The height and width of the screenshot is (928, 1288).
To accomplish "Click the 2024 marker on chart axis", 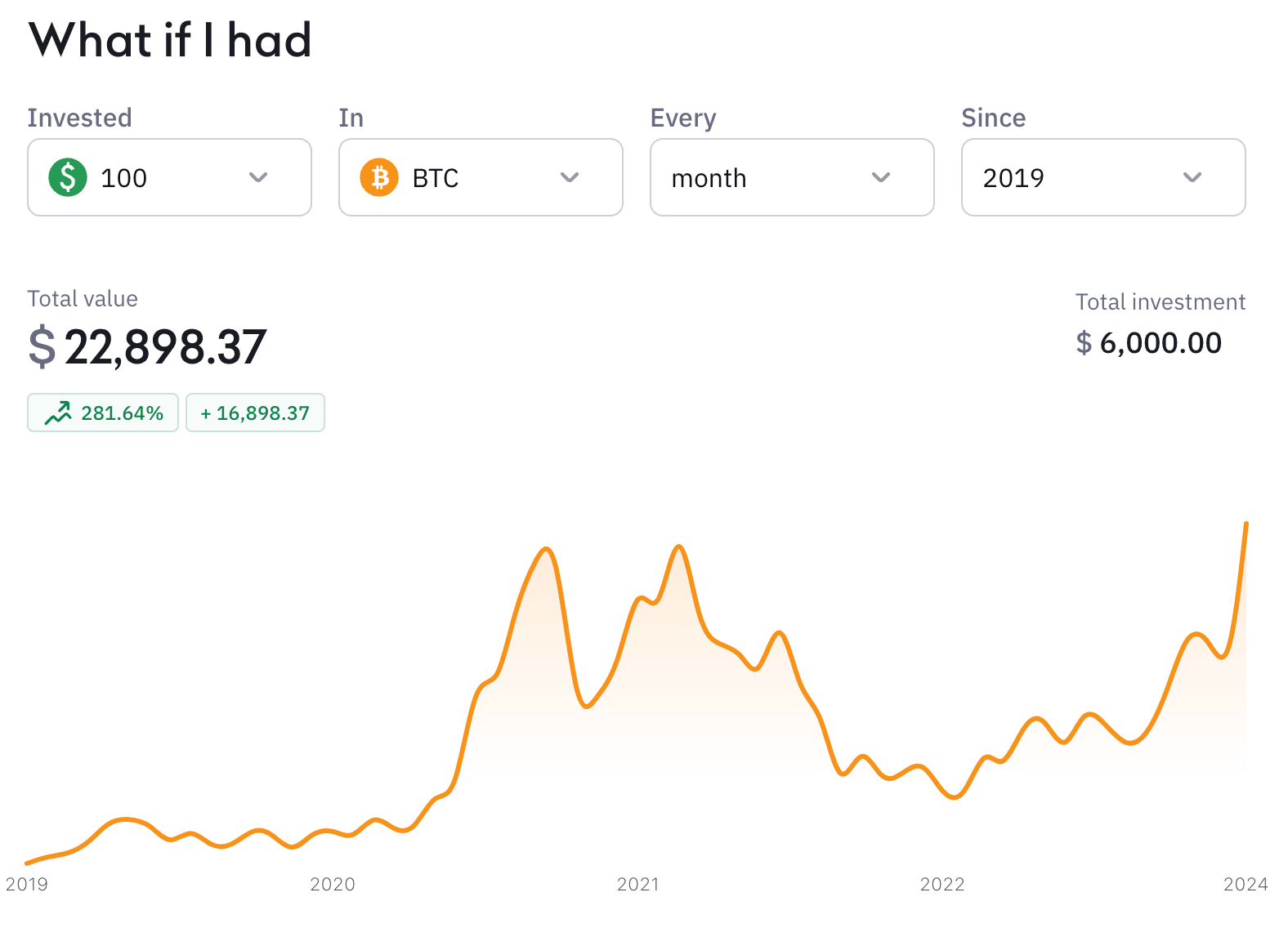I will (1246, 884).
